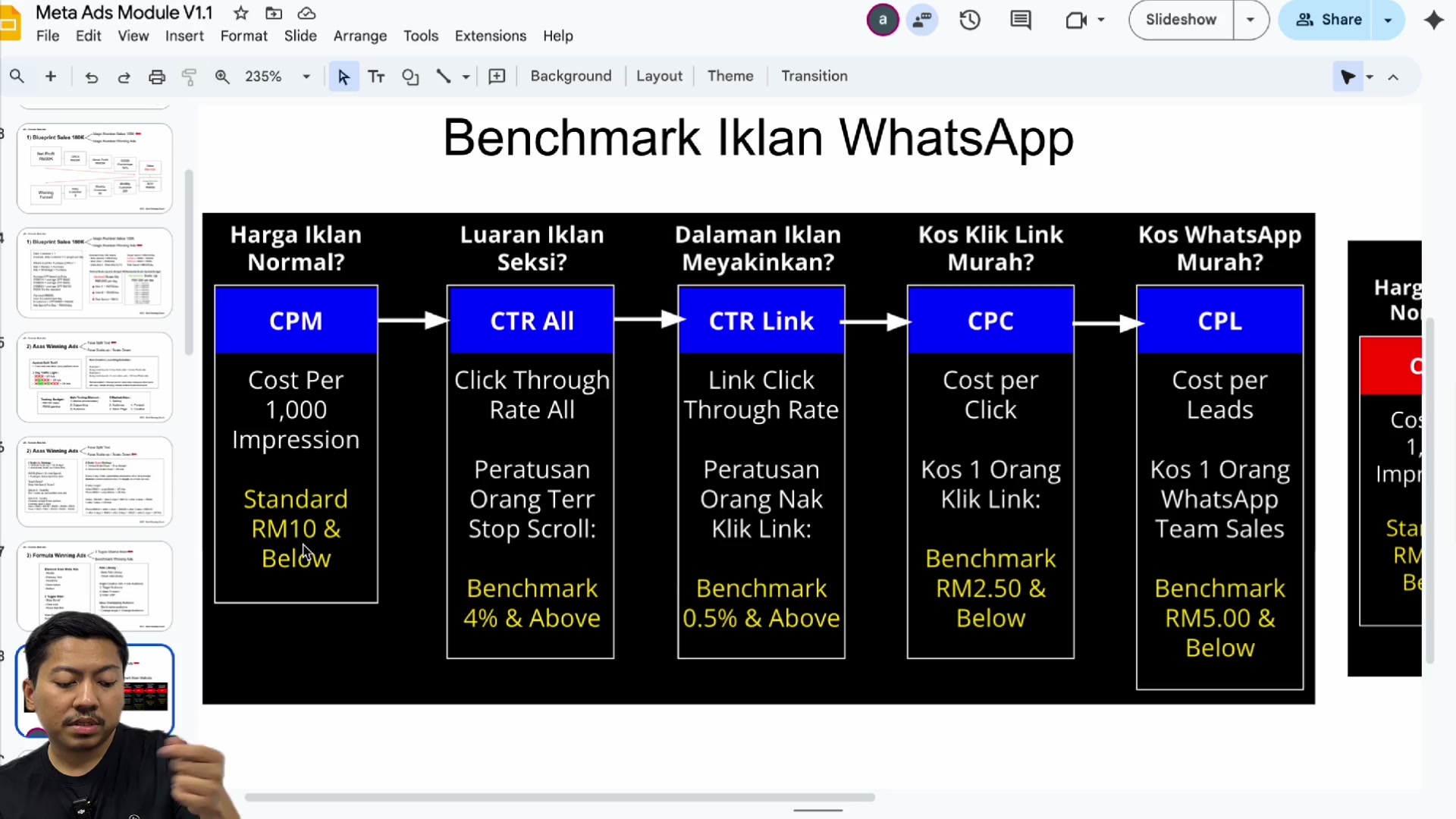Viewport: 1456px width, 819px height.
Task: Check the cloud save status icon
Action: pyautogui.click(x=306, y=13)
